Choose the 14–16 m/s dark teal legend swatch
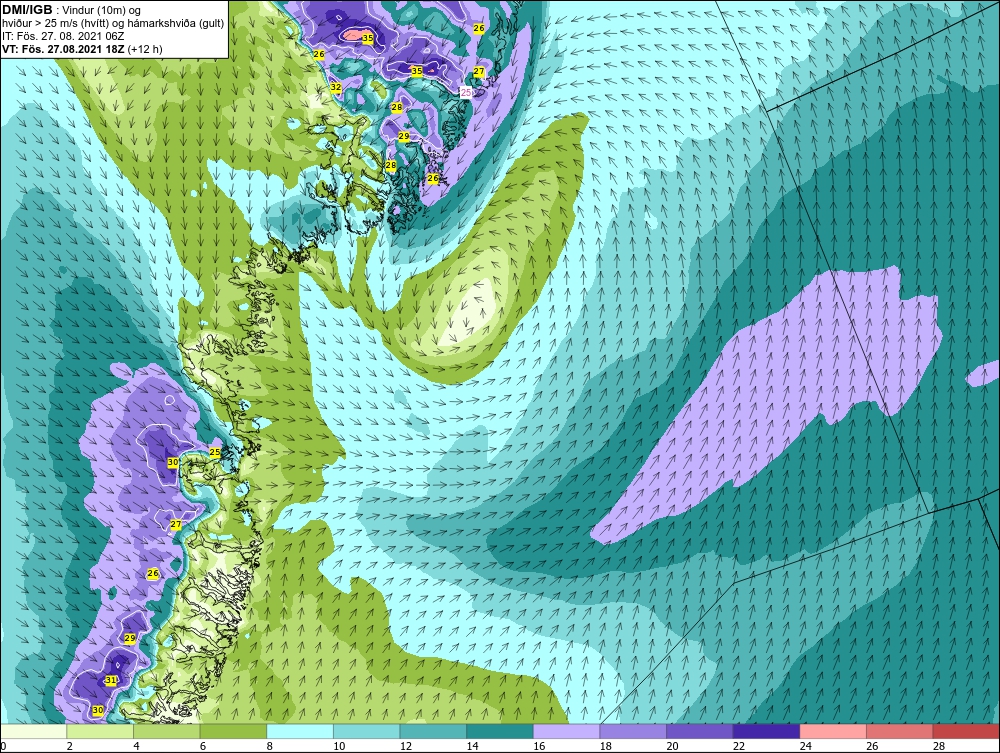Viewport: 1000px width, 753px height. coord(500,731)
